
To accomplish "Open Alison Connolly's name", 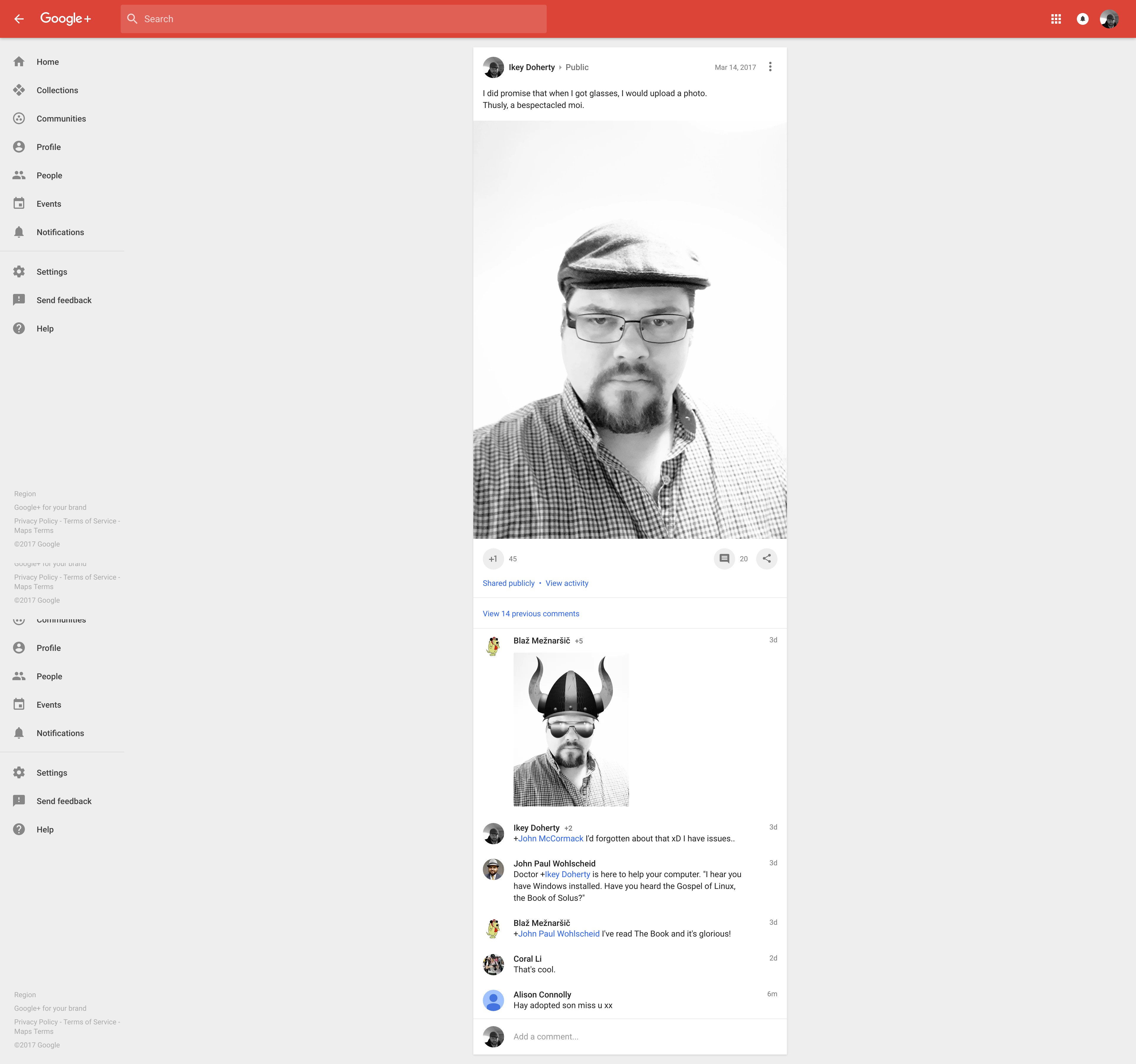I will click(542, 994).
